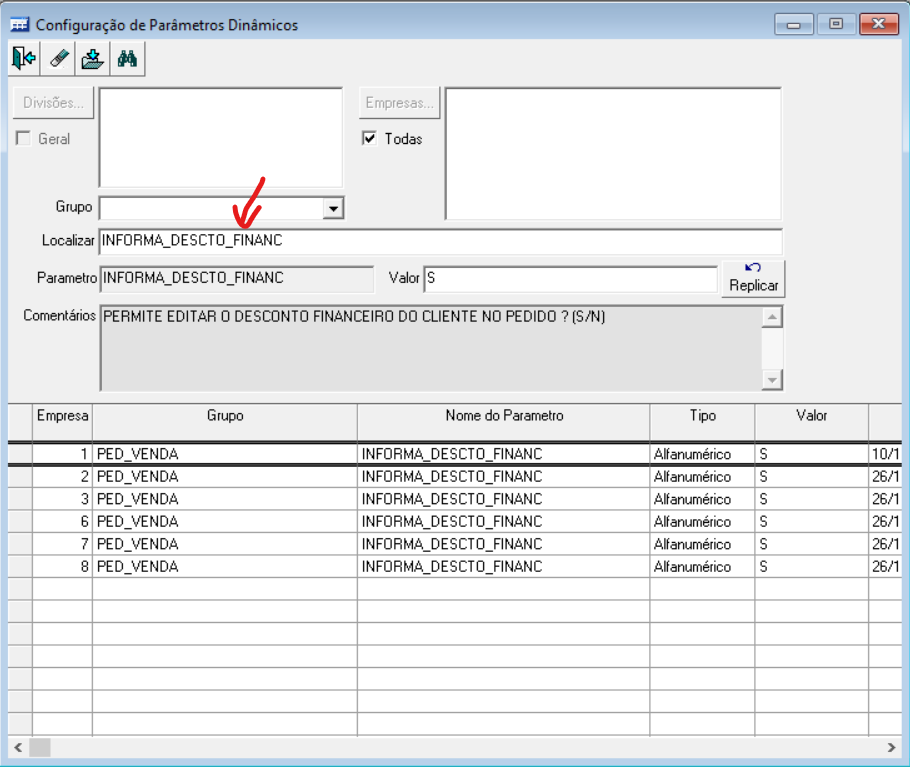Click the Tipo column header
Image resolution: width=910 pixels, height=767 pixels.
pos(702,422)
